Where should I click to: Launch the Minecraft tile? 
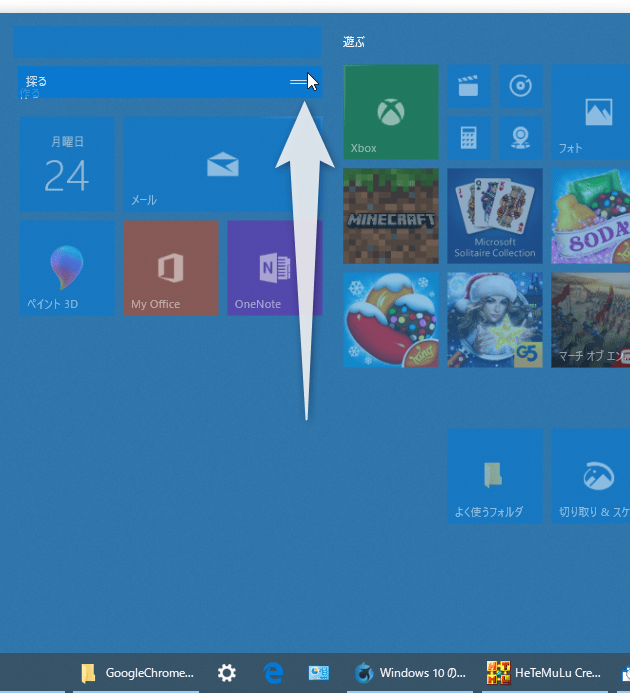click(391, 216)
